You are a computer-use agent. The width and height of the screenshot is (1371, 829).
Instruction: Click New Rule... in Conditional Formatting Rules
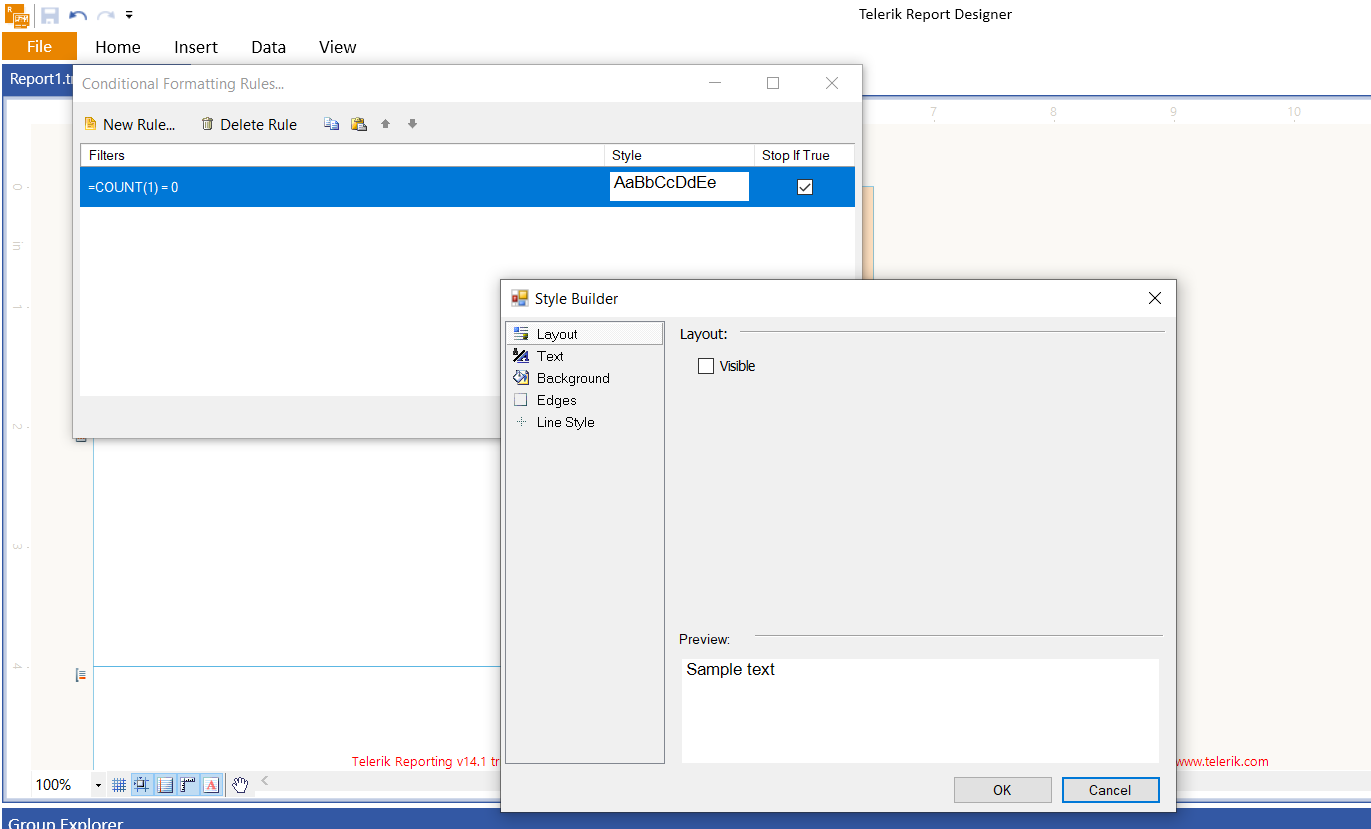tap(130, 124)
